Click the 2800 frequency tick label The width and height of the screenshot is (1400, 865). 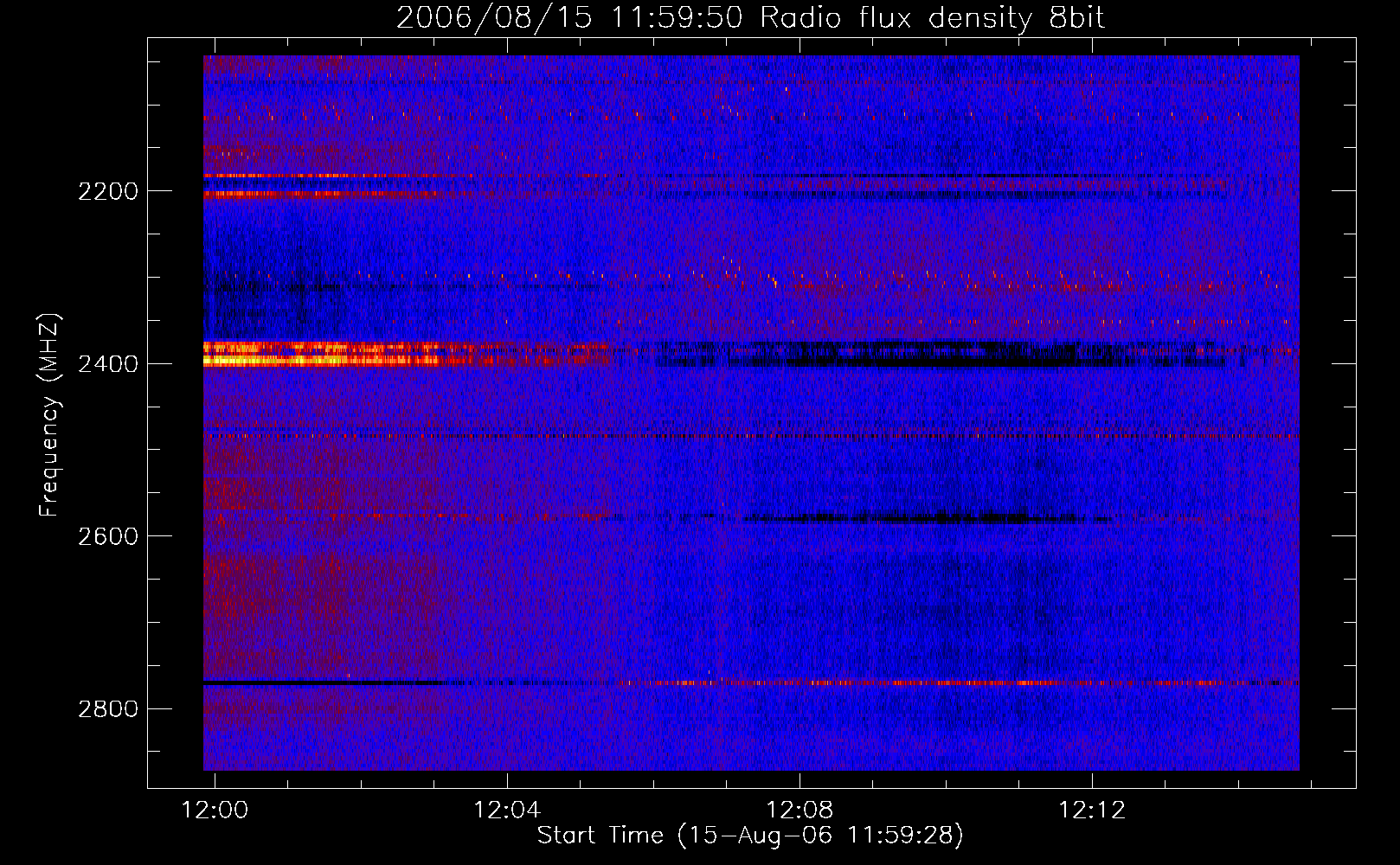pos(108,709)
